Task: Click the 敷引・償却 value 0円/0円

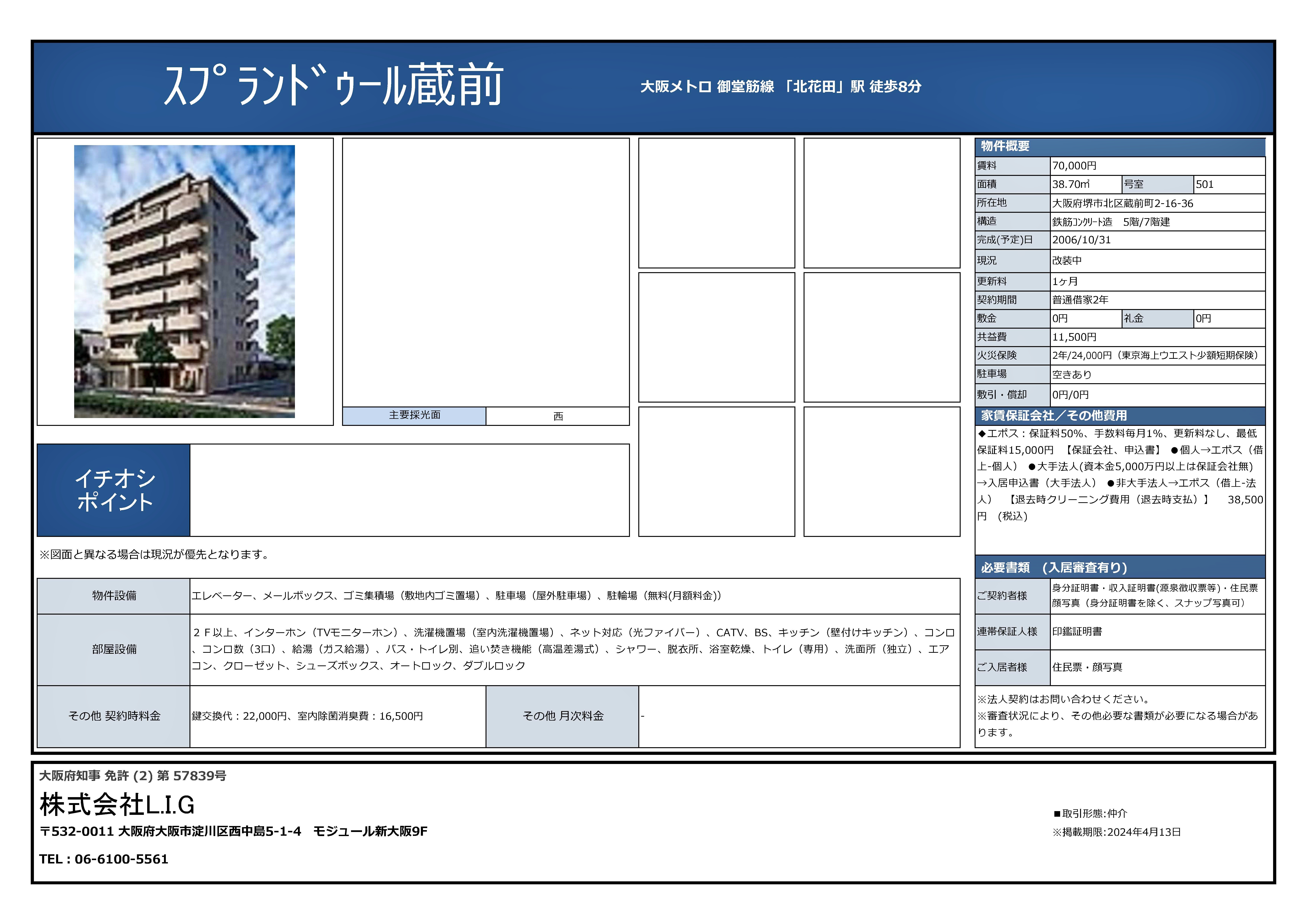Action: [1070, 395]
